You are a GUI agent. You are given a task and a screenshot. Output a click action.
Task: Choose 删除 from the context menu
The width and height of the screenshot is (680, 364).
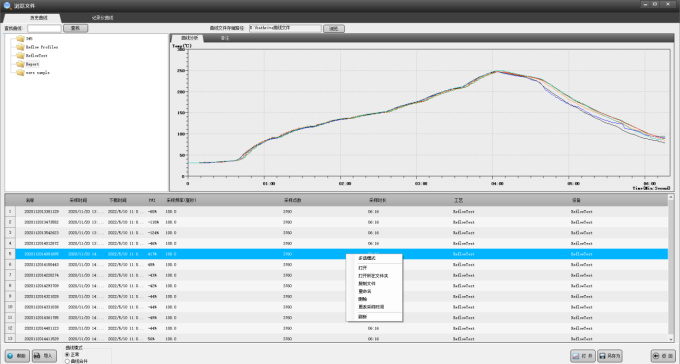coord(363,299)
